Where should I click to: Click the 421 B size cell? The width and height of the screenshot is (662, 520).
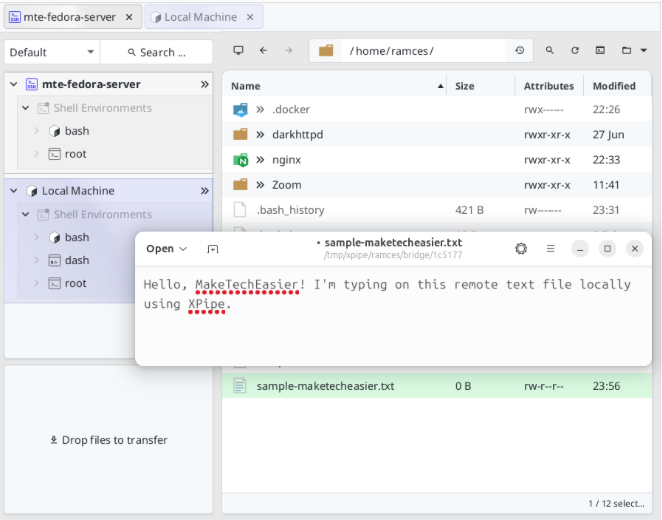pyautogui.click(x=469, y=210)
